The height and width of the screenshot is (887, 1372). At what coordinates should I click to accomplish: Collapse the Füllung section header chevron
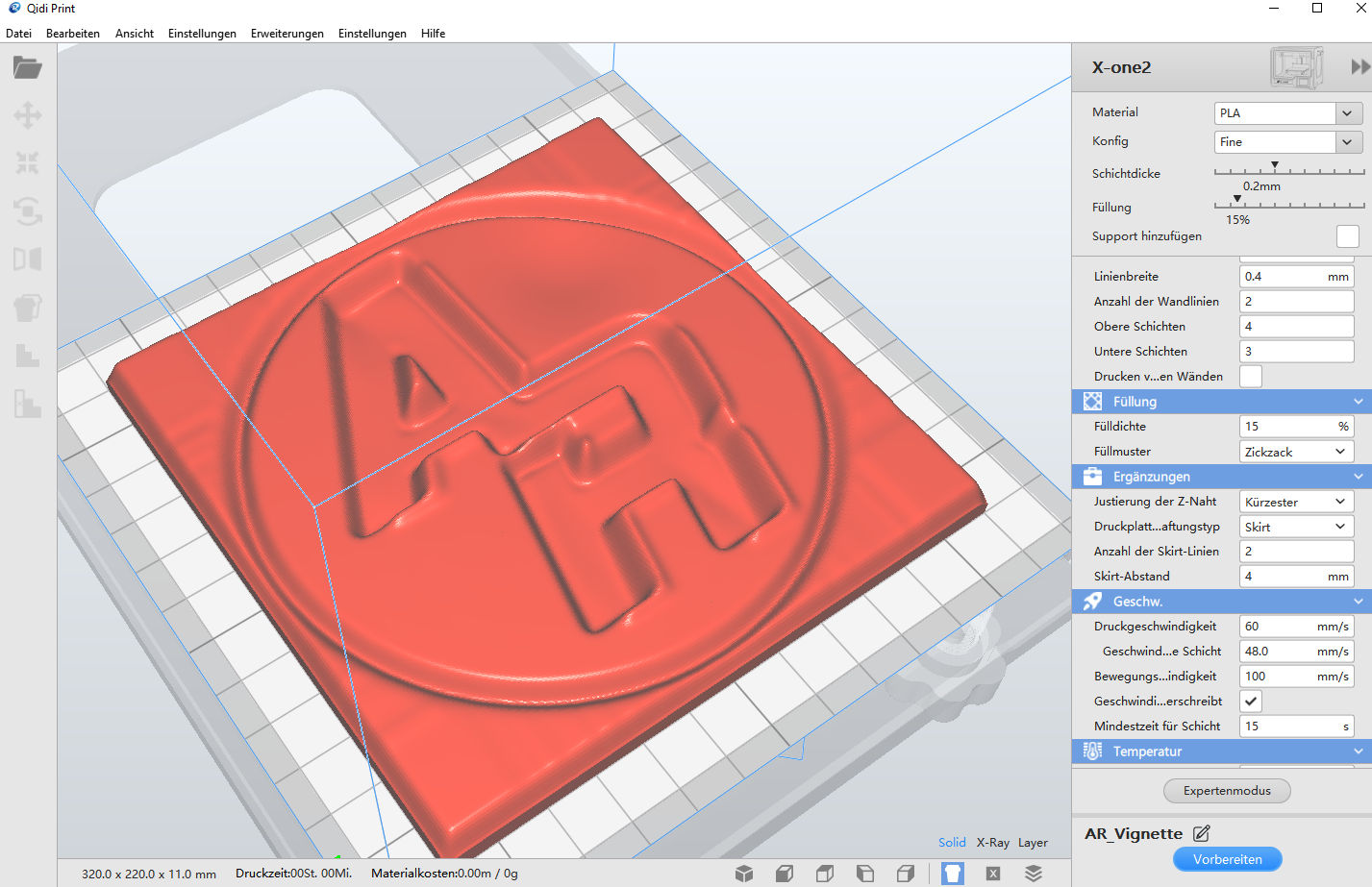click(1358, 402)
